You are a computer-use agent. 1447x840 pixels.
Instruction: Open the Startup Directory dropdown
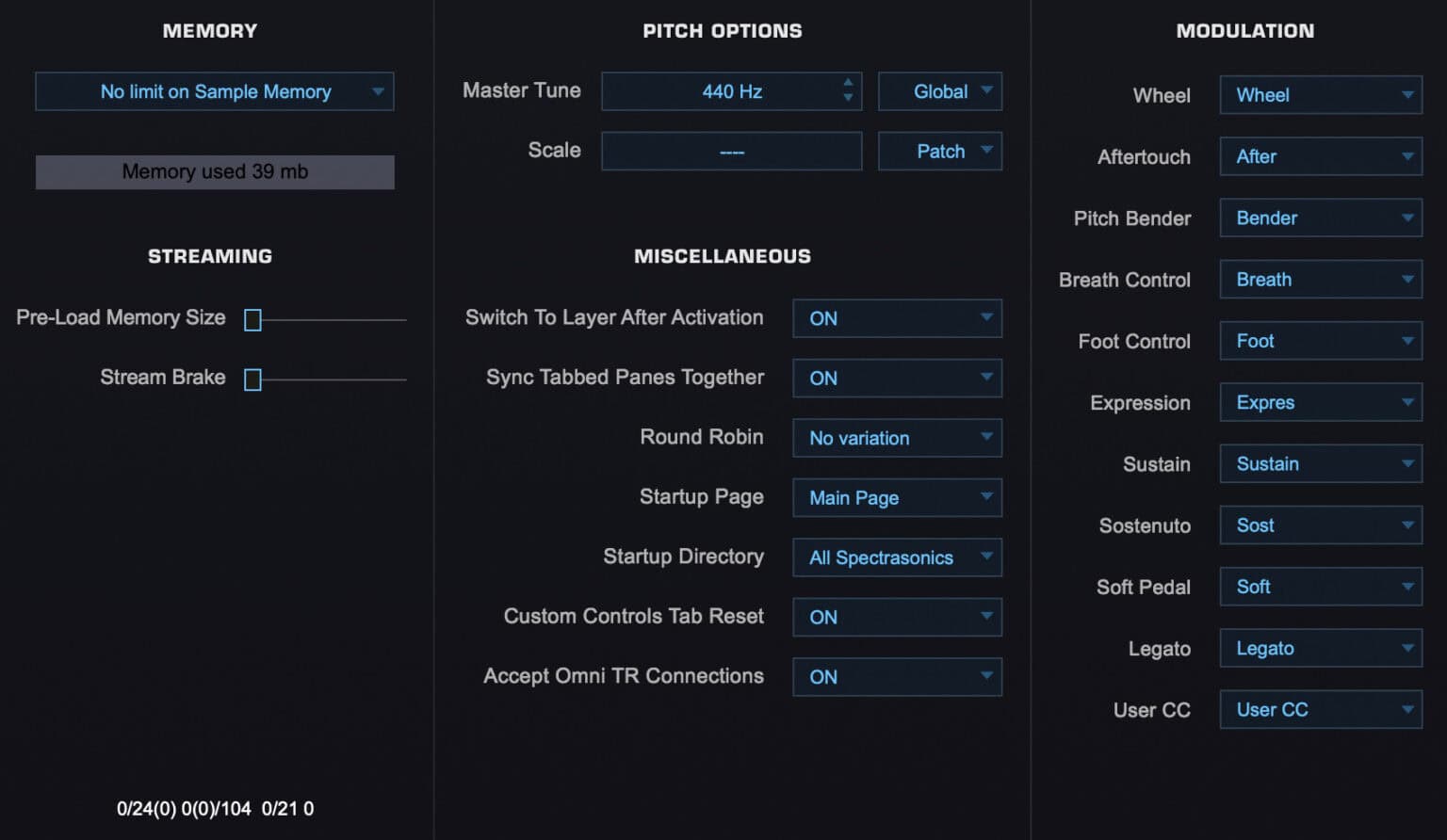click(x=896, y=557)
